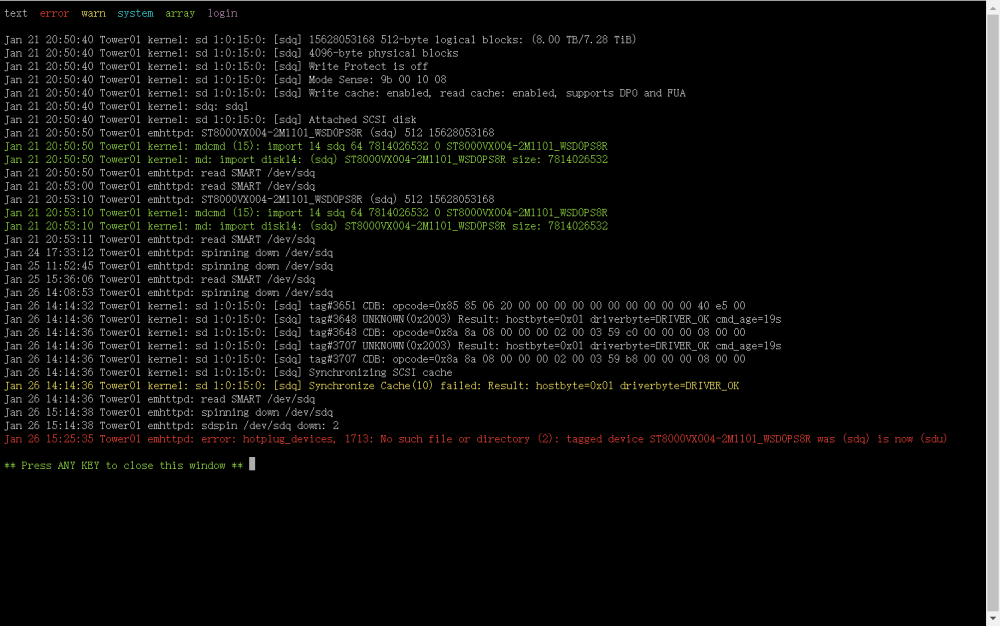This screenshot has height=626, width=1000.
Task: Click the Jan 21 20:53:11 read SMART line
Action: (159, 239)
